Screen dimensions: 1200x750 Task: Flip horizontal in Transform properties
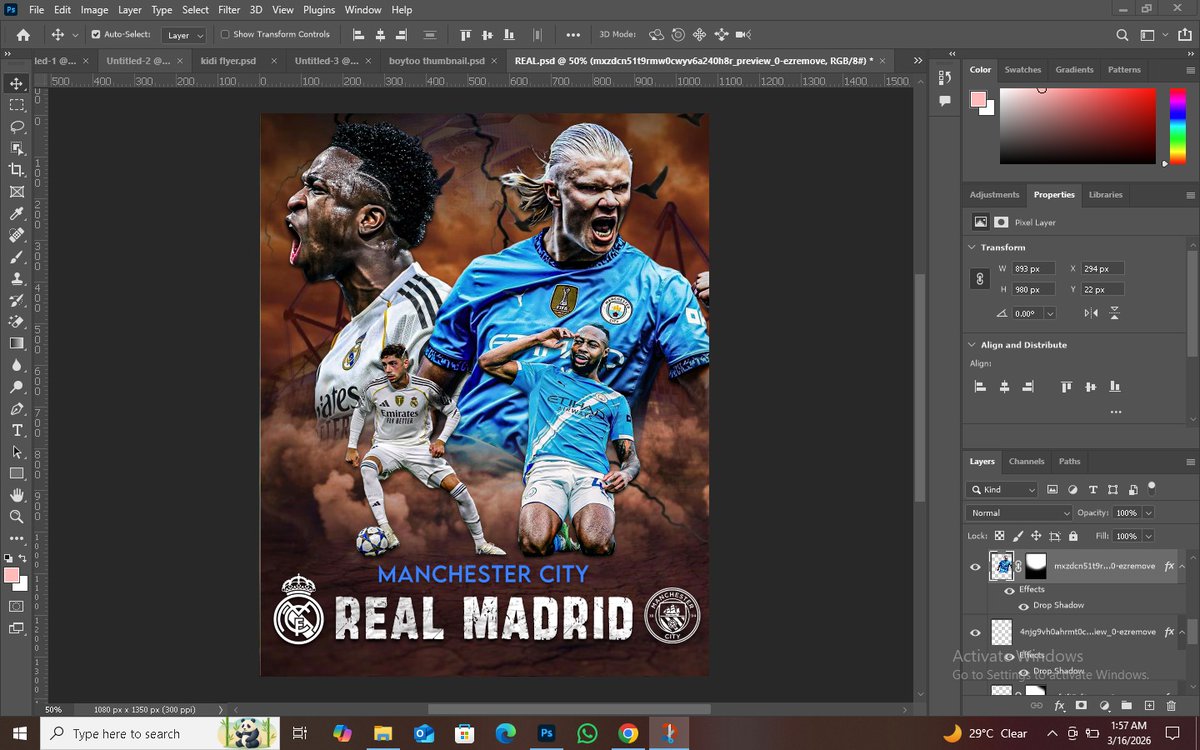(1091, 313)
